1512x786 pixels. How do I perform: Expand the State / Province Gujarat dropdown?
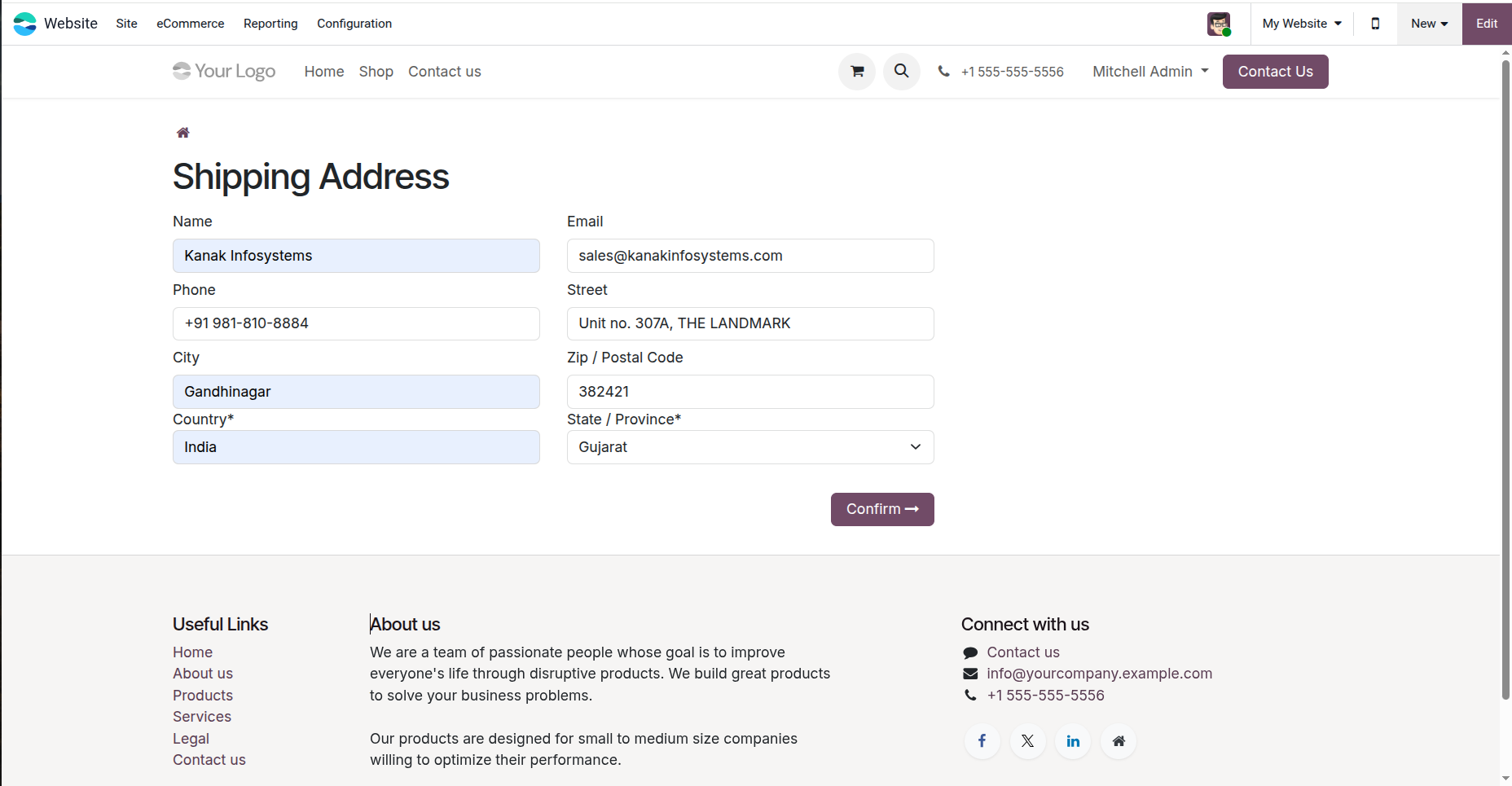(x=750, y=447)
